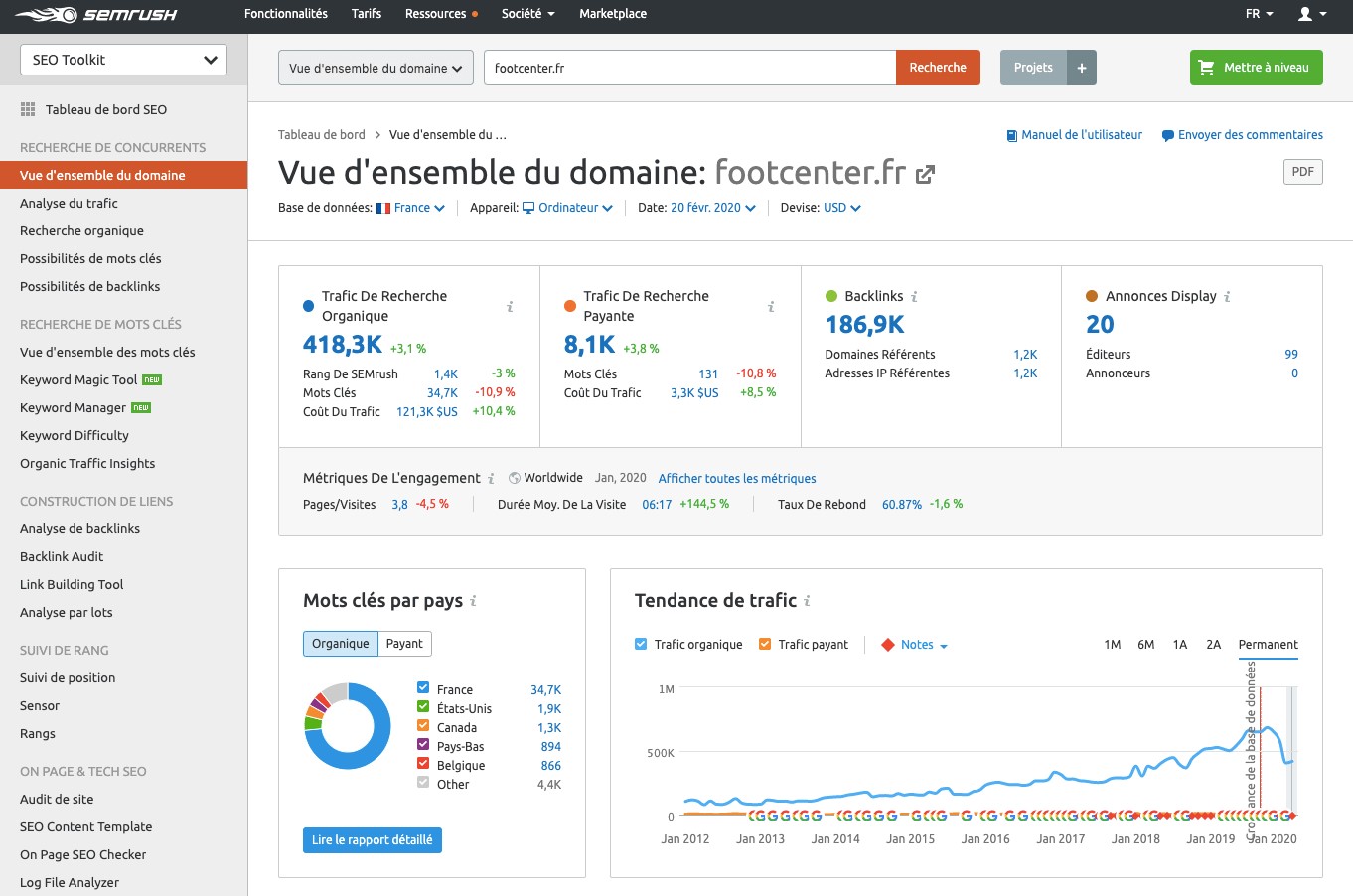Open the Notes dropdown in traffic chart
The width and height of the screenshot is (1353, 896).
pyautogui.click(x=924, y=645)
